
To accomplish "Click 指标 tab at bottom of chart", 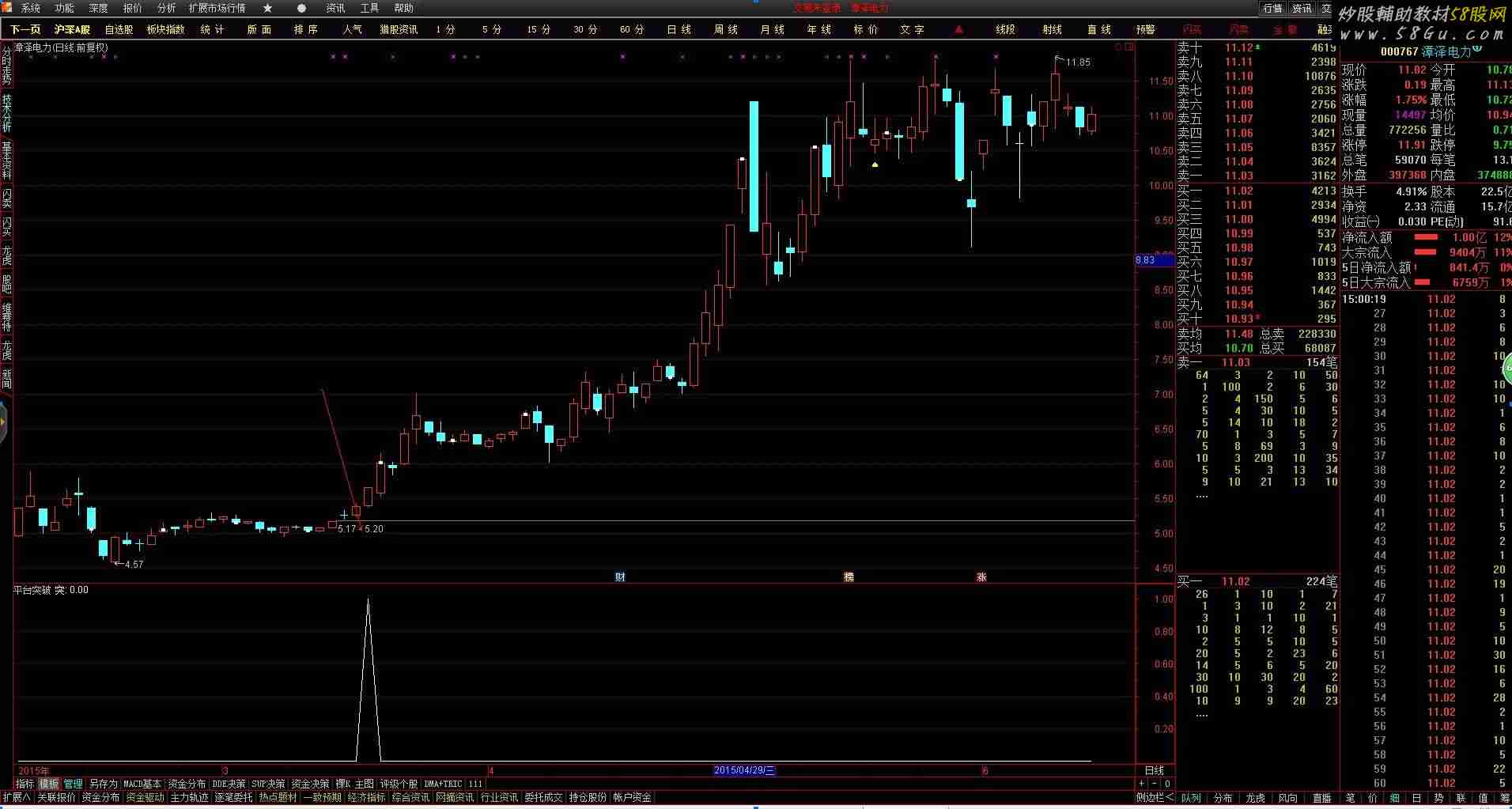I will [25, 784].
